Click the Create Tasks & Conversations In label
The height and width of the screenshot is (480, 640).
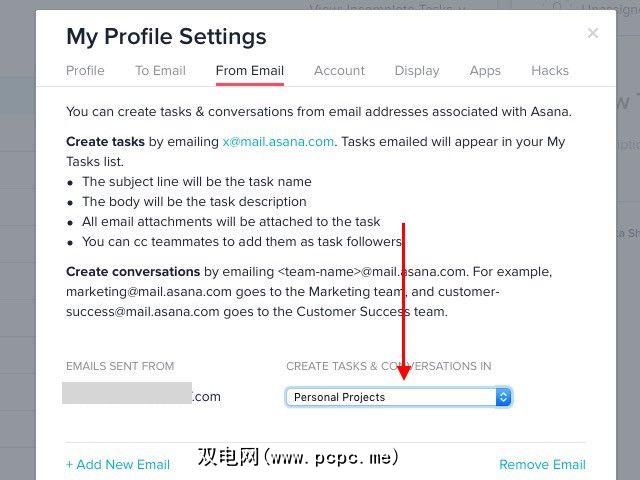pyautogui.click(x=388, y=366)
